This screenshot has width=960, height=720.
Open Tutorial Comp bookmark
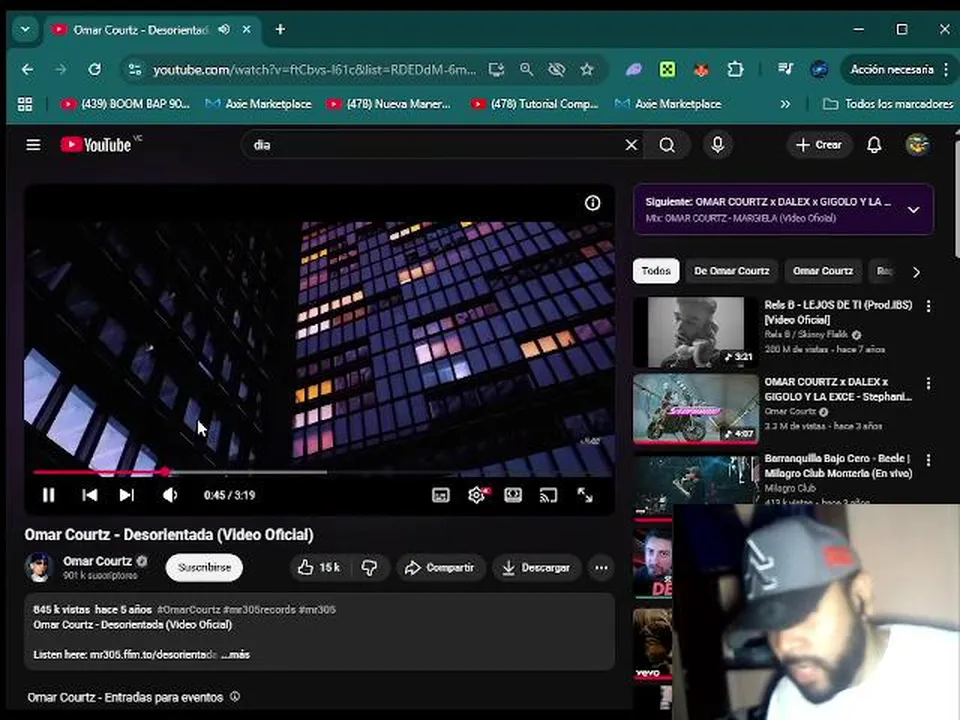click(535, 104)
